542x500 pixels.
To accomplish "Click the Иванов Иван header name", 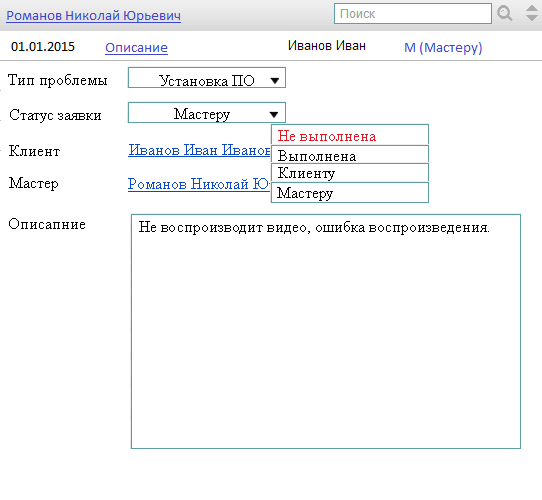I will tap(327, 46).
